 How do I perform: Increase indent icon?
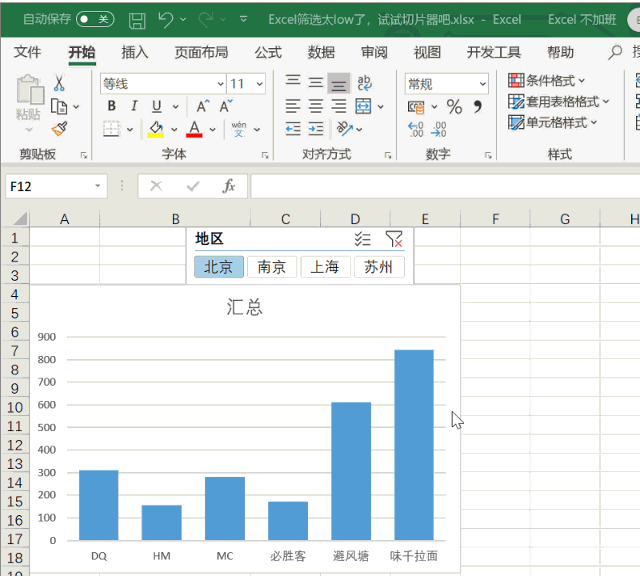pyautogui.click(x=316, y=129)
